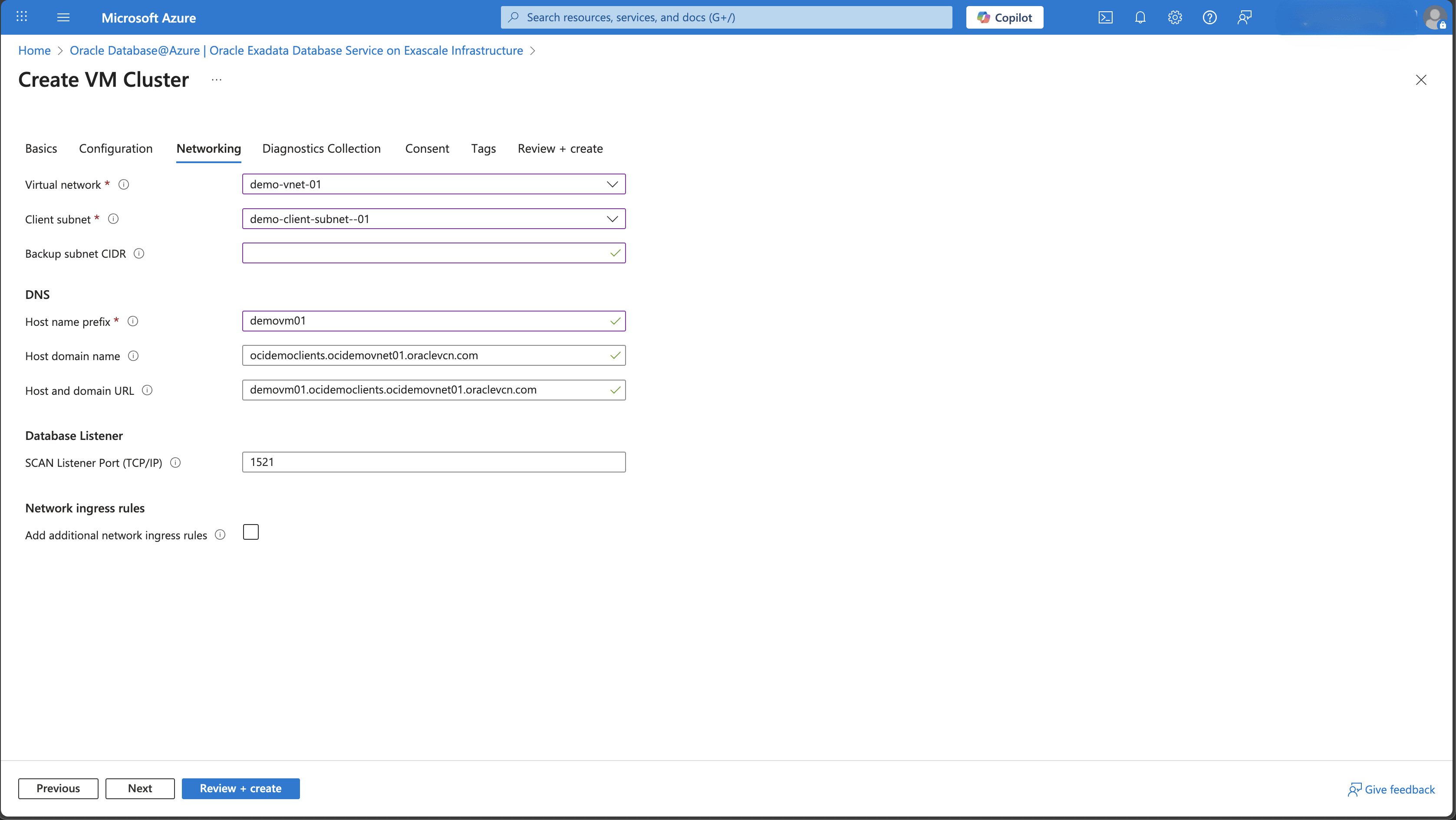Open the Notifications bell icon
The image size is (1456, 820).
point(1140,17)
